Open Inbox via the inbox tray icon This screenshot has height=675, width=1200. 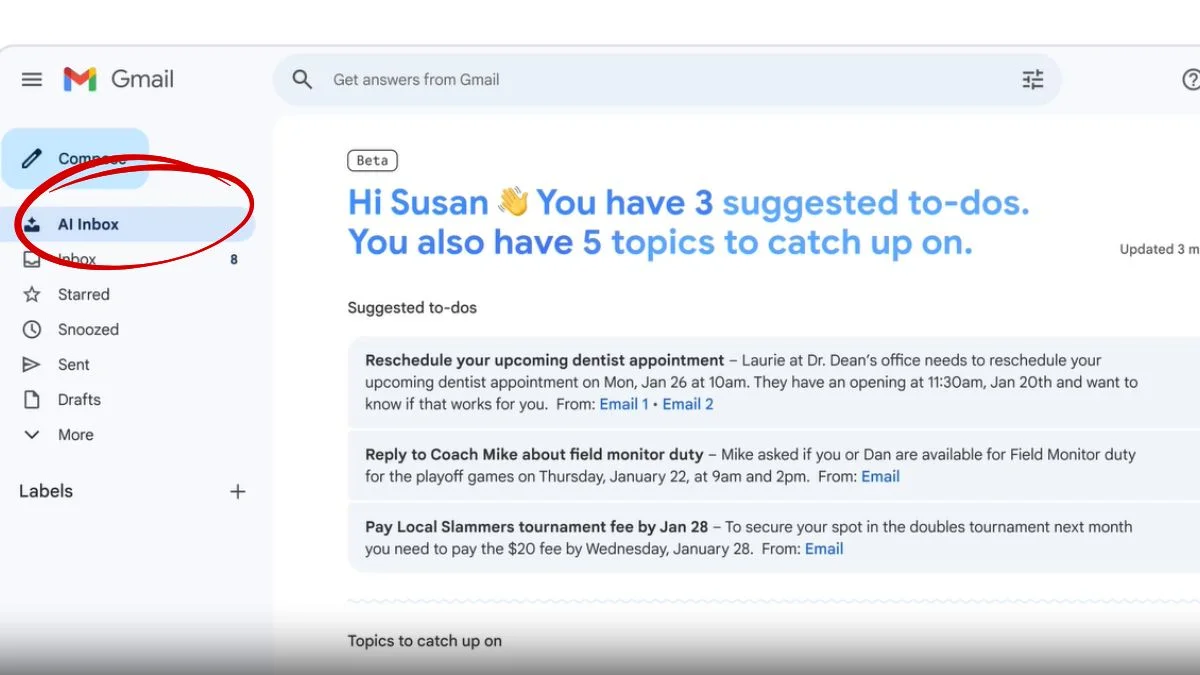tap(32, 259)
